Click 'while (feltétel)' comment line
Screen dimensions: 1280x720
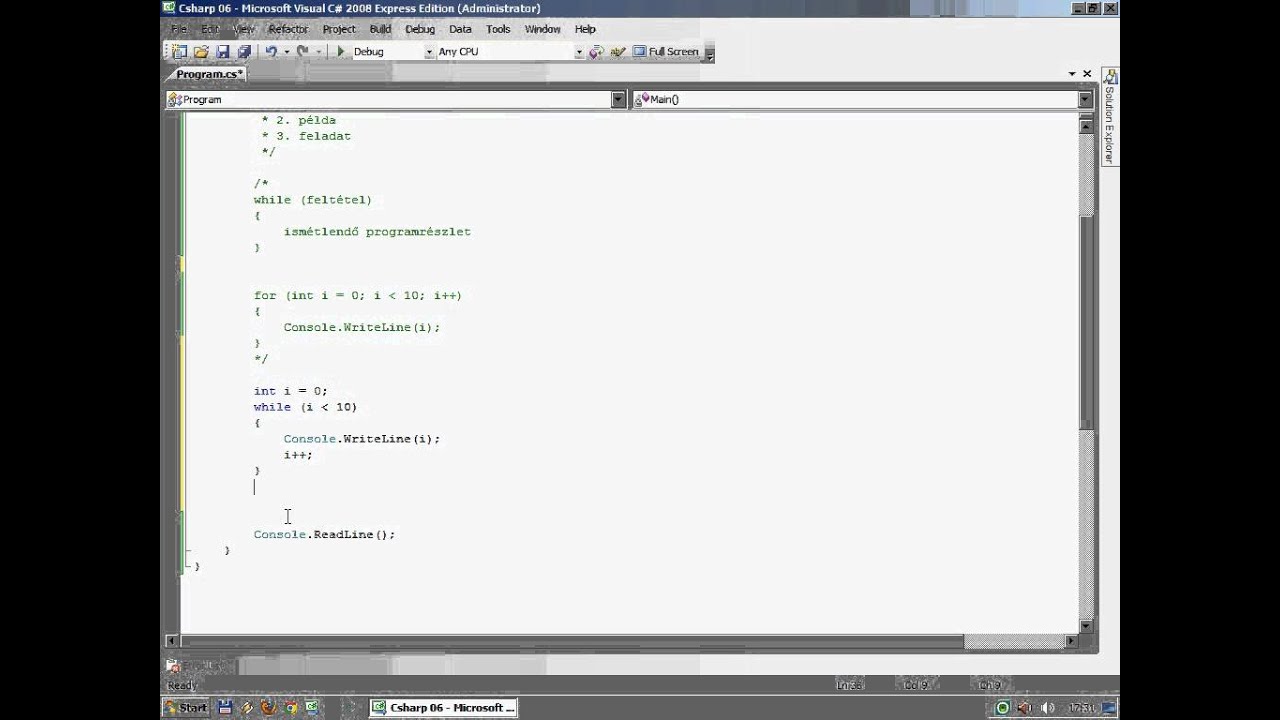coord(312,200)
